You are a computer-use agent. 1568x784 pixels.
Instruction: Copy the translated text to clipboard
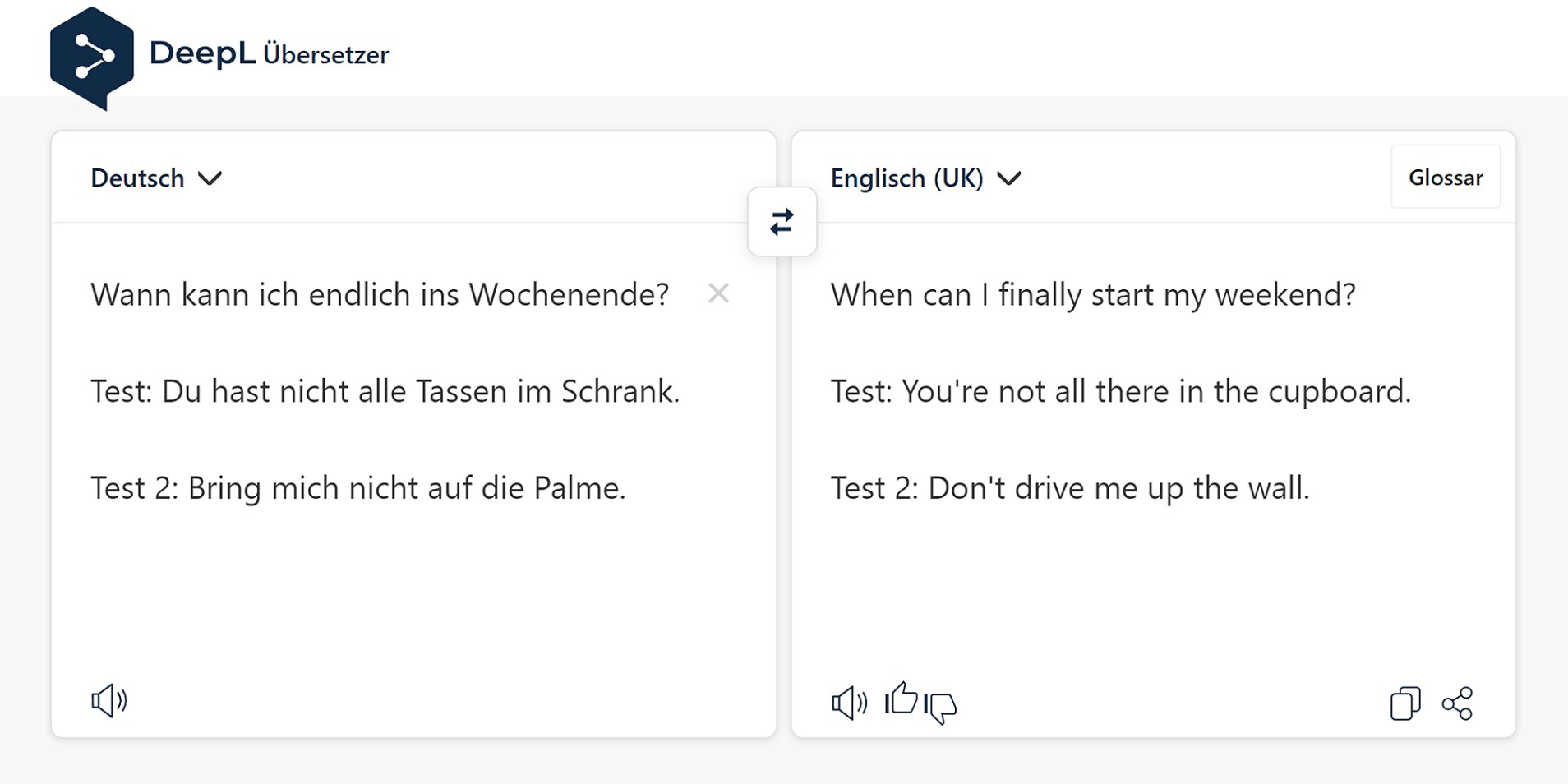[x=1404, y=703]
